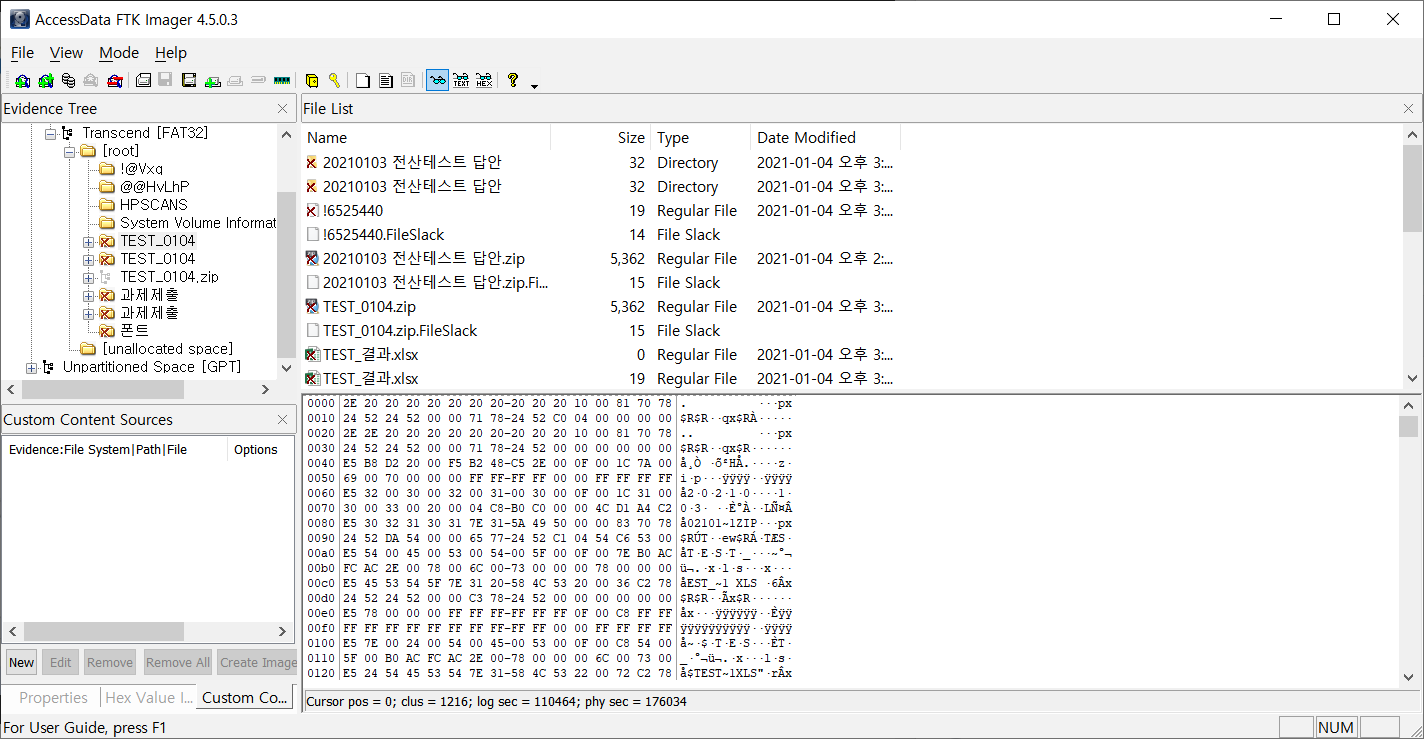Click the grayed Verify Drive/Image icon

coord(258,81)
